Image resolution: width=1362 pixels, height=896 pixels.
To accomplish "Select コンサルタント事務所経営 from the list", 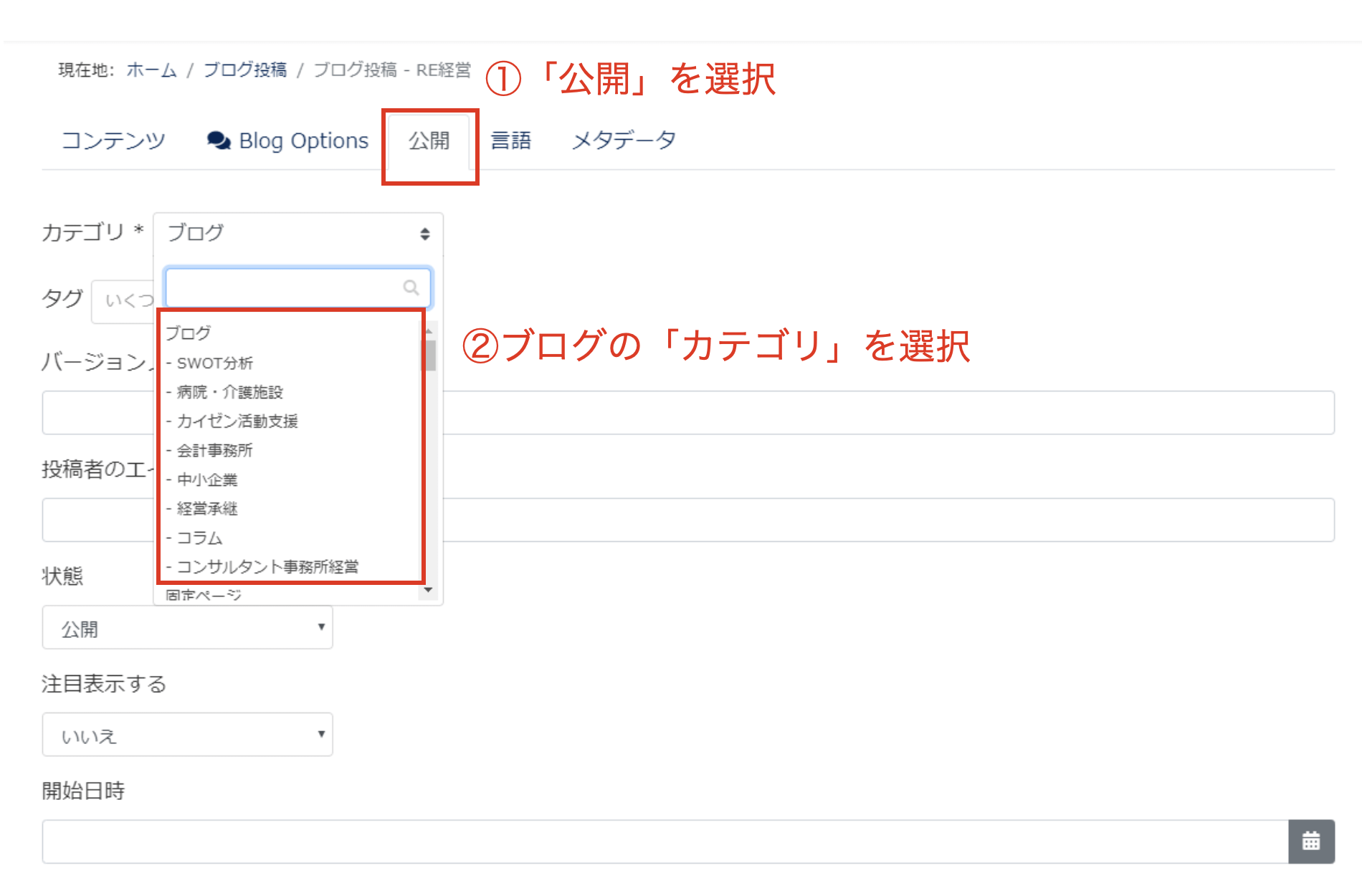I will (267, 567).
